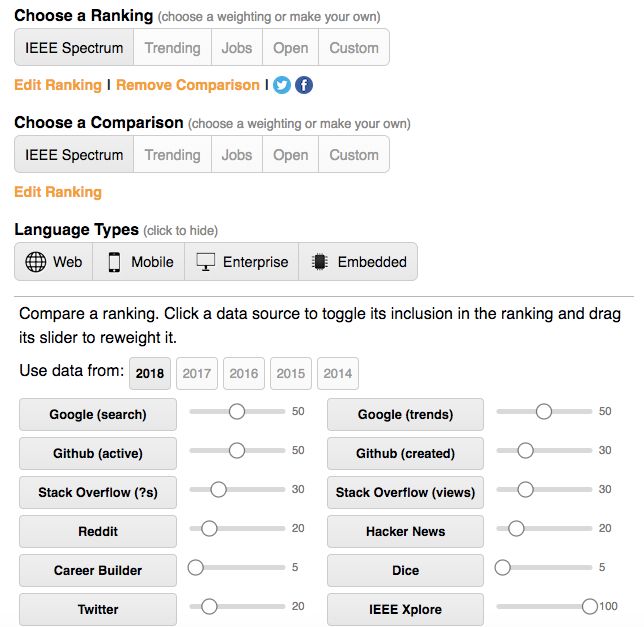This screenshot has width=644, height=627.
Task: Select 2014 as the data year
Action: click(338, 374)
